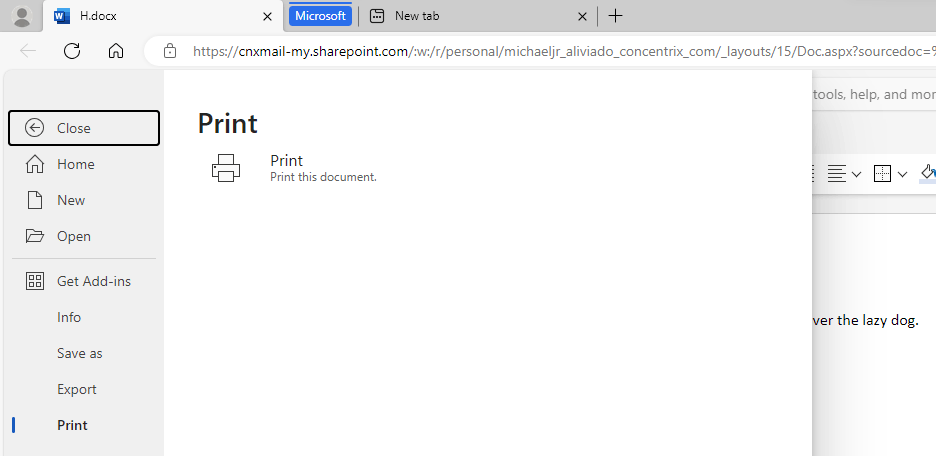
Task: Open a new browser tab with plus
Action: (615, 16)
